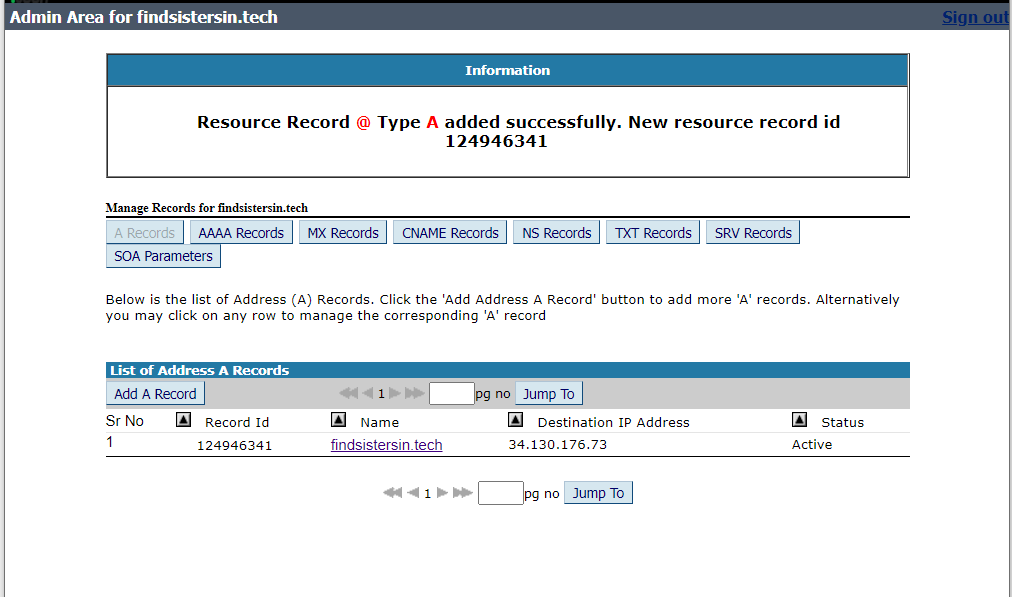The height and width of the screenshot is (597, 1012).
Task: Open CNAME Records tab
Action: tap(450, 232)
